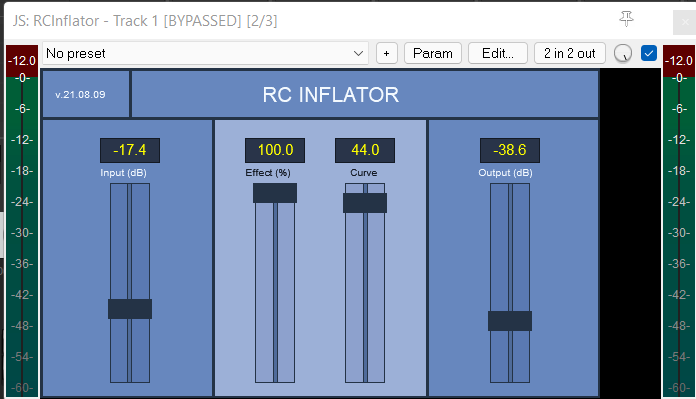Image resolution: width=696 pixels, height=399 pixels.
Task: Toggle the FX bypass checkbox
Action: (649, 53)
